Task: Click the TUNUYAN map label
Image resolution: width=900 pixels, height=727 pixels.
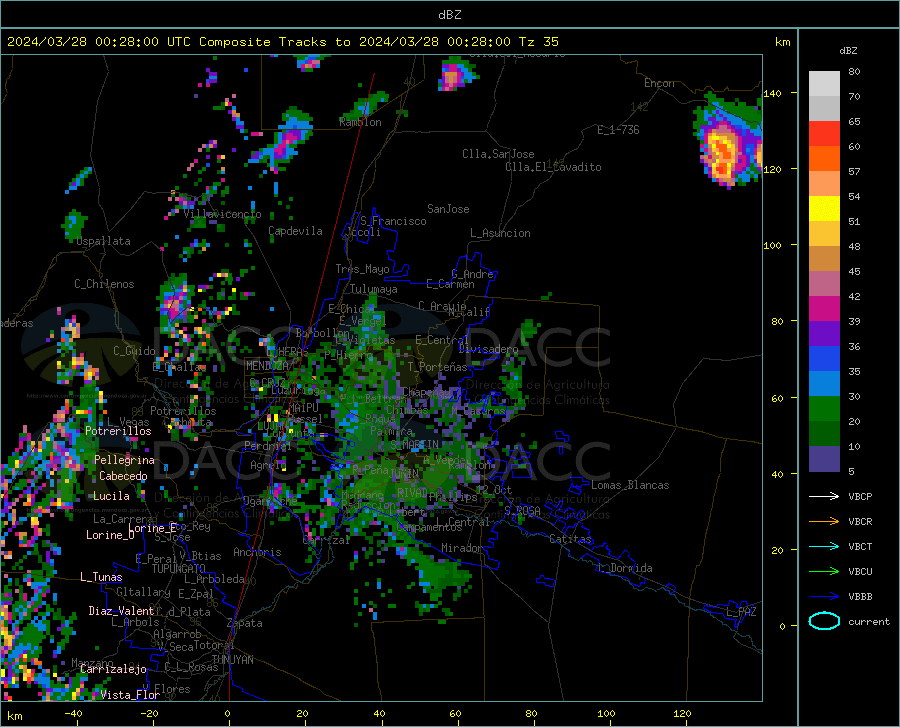Action: click(232, 660)
